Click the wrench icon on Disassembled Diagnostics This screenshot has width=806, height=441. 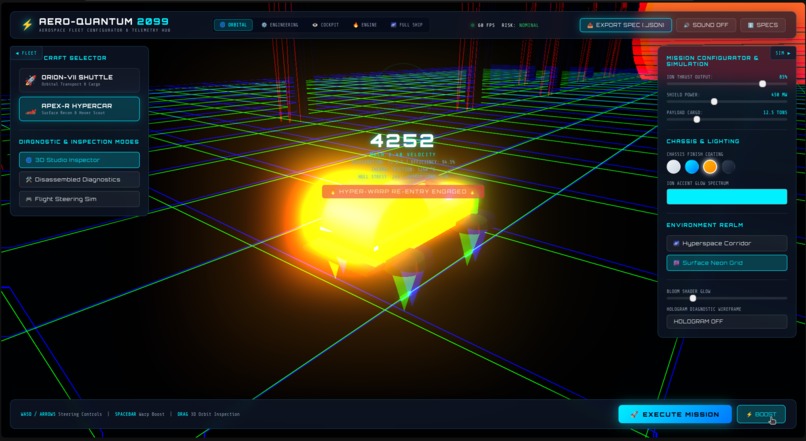pos(29,179)
